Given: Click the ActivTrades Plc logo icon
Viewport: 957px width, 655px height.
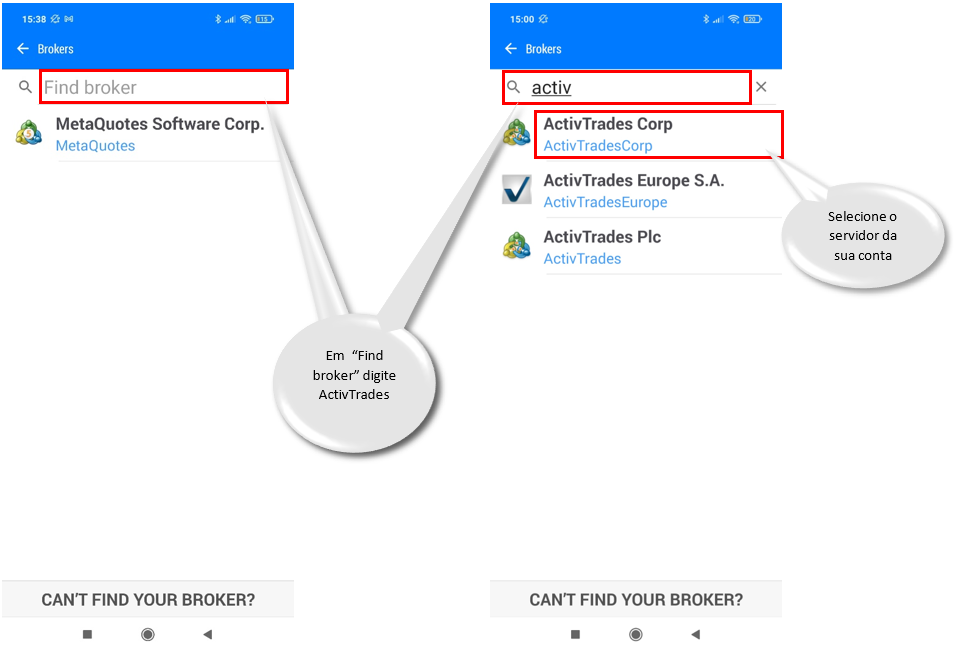Looking at the screenshot, I should tap(517, 245).
